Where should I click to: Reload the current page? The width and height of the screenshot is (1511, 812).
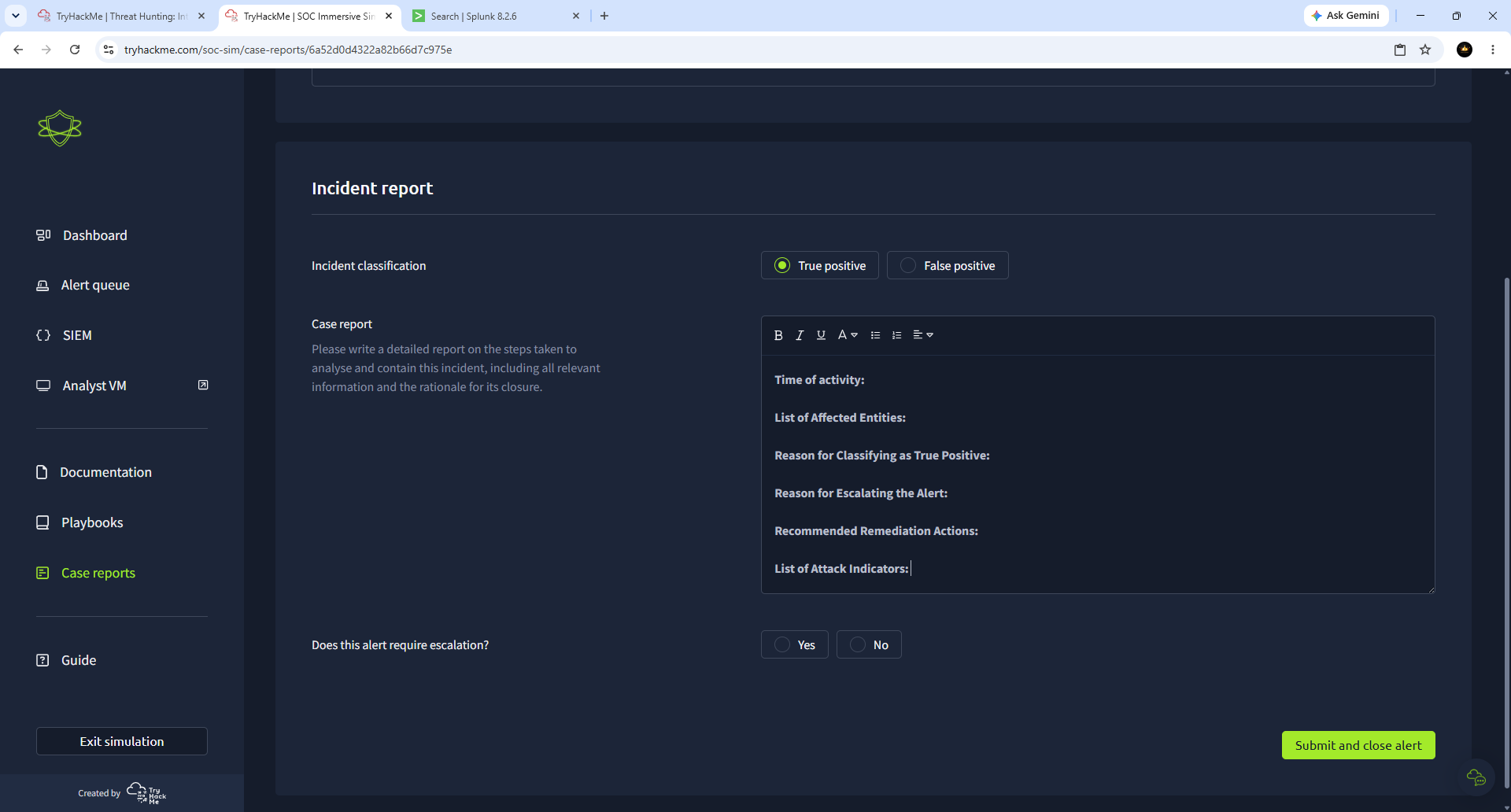click(x=75, y=50)
